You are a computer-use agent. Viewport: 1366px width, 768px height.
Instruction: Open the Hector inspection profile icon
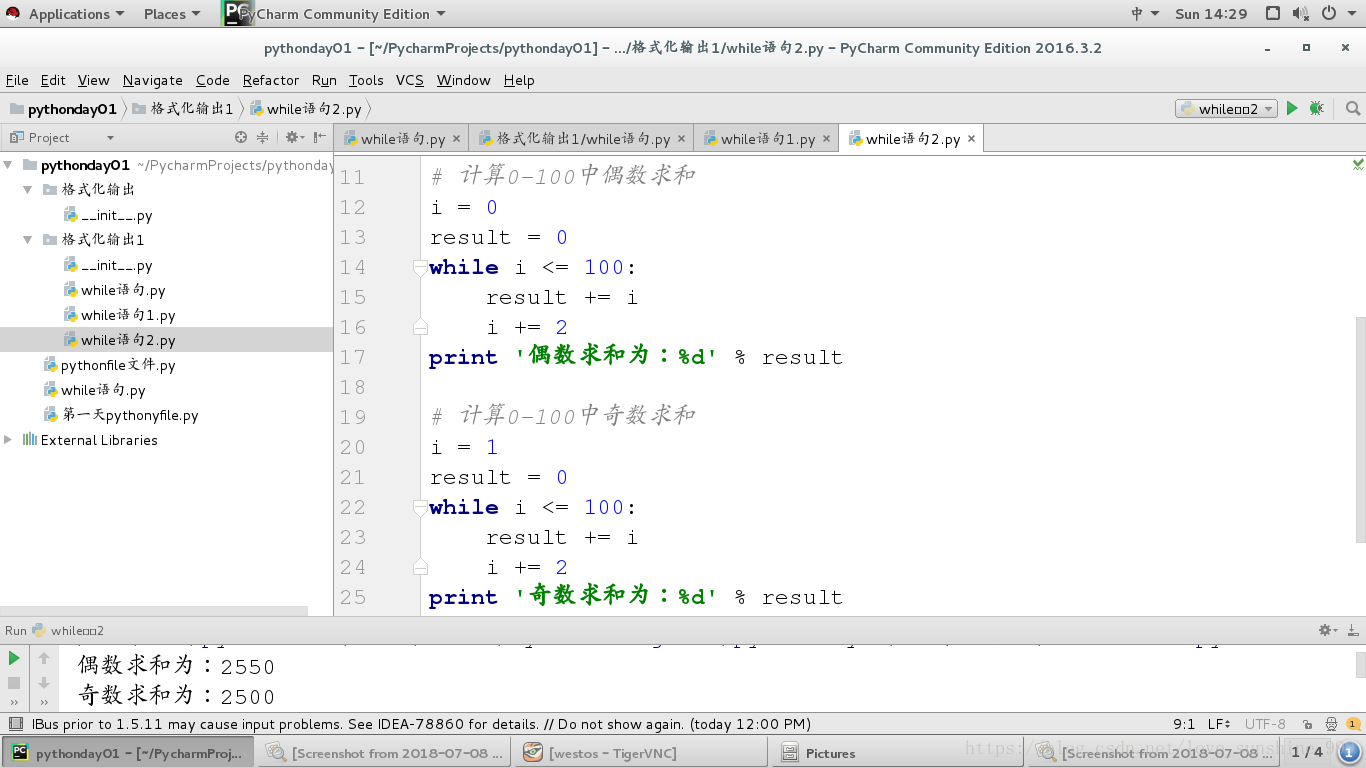[x=1331, y=724]
